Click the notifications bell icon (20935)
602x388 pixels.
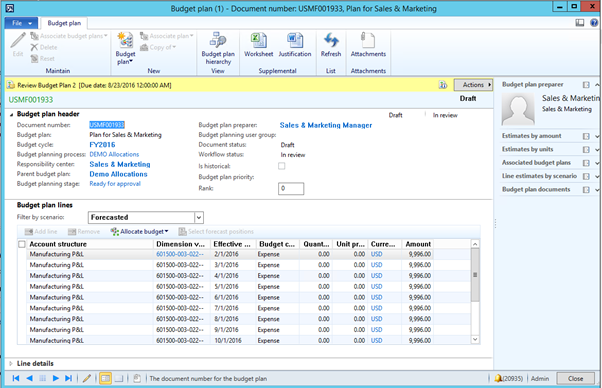click(x=498, y=378)
